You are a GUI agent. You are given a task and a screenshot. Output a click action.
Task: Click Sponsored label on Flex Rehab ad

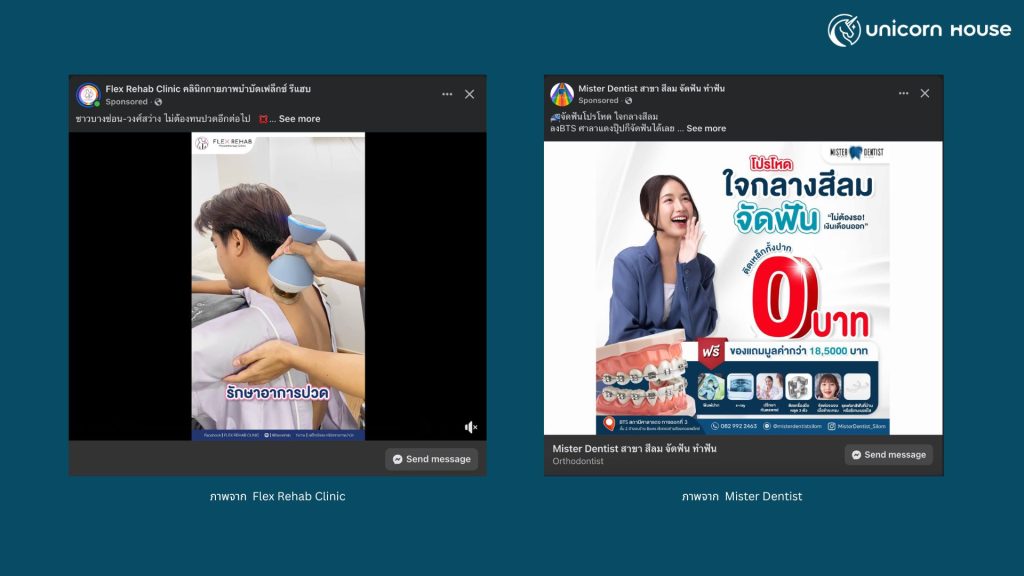[127, 102]
